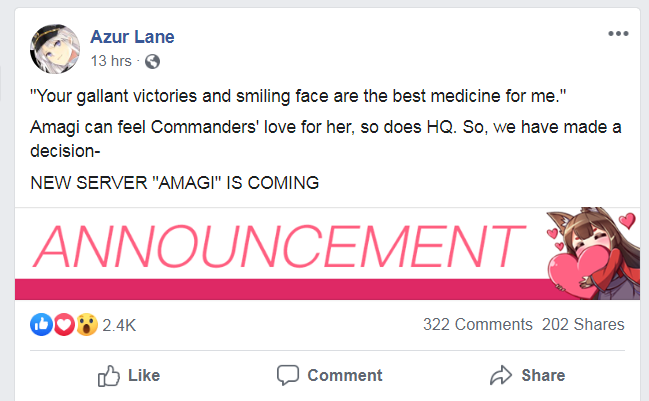View the 202 Shares list

pos(583,324)
